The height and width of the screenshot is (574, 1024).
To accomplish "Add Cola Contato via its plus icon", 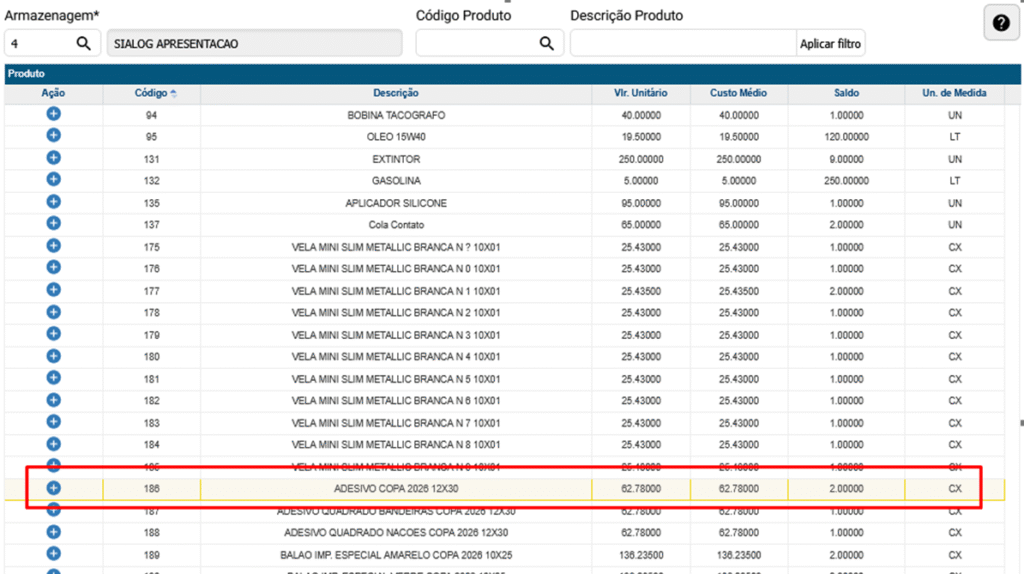I will click(53, 224).
